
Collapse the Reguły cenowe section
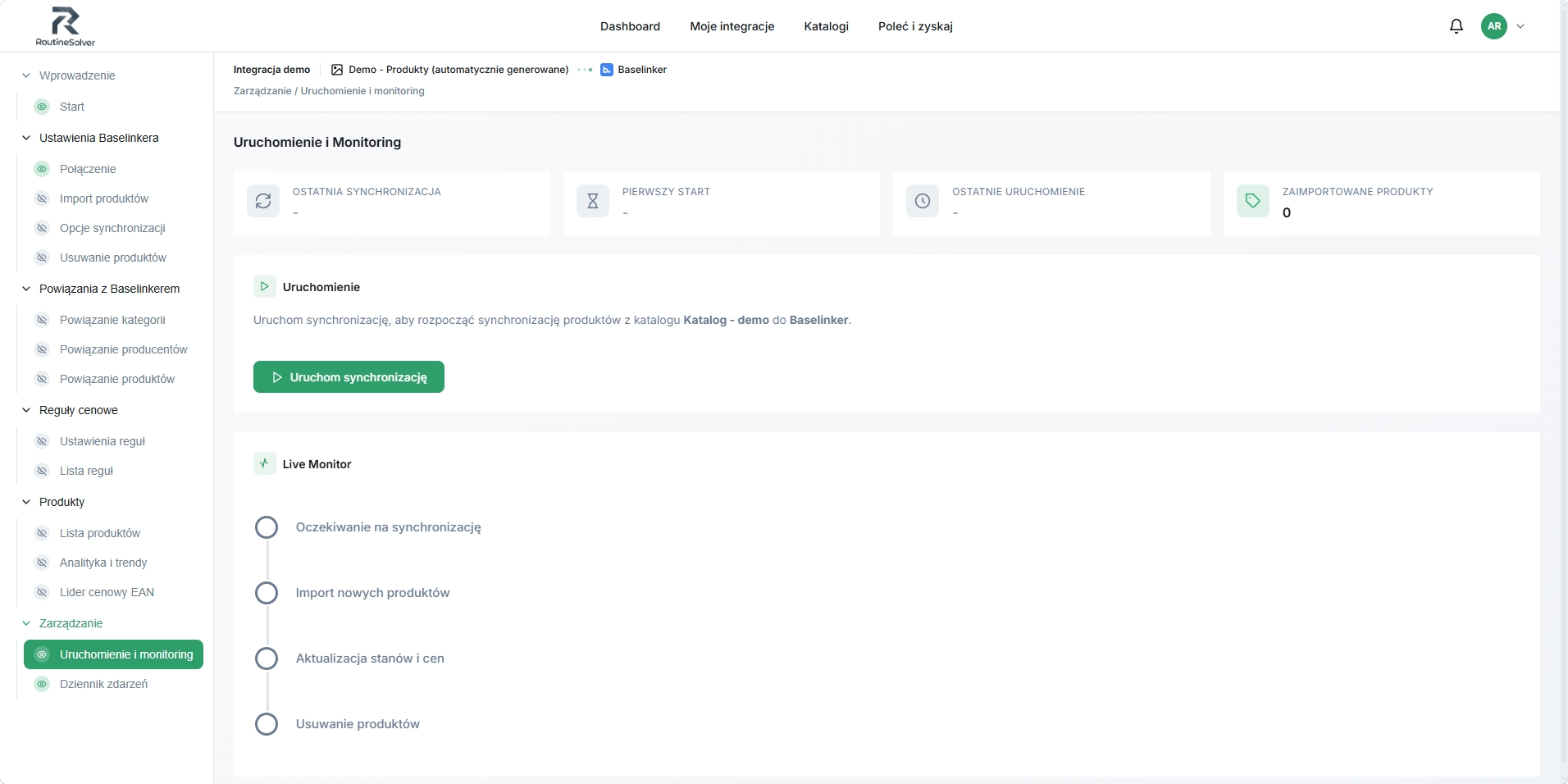point(26,410)
